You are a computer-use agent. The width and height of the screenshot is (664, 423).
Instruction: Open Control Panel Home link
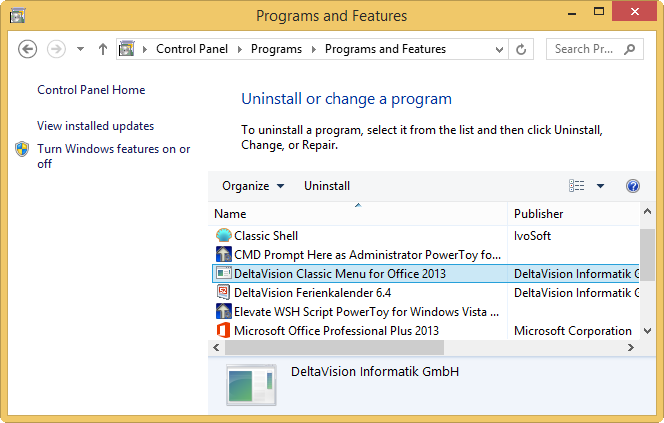[91, 90]
